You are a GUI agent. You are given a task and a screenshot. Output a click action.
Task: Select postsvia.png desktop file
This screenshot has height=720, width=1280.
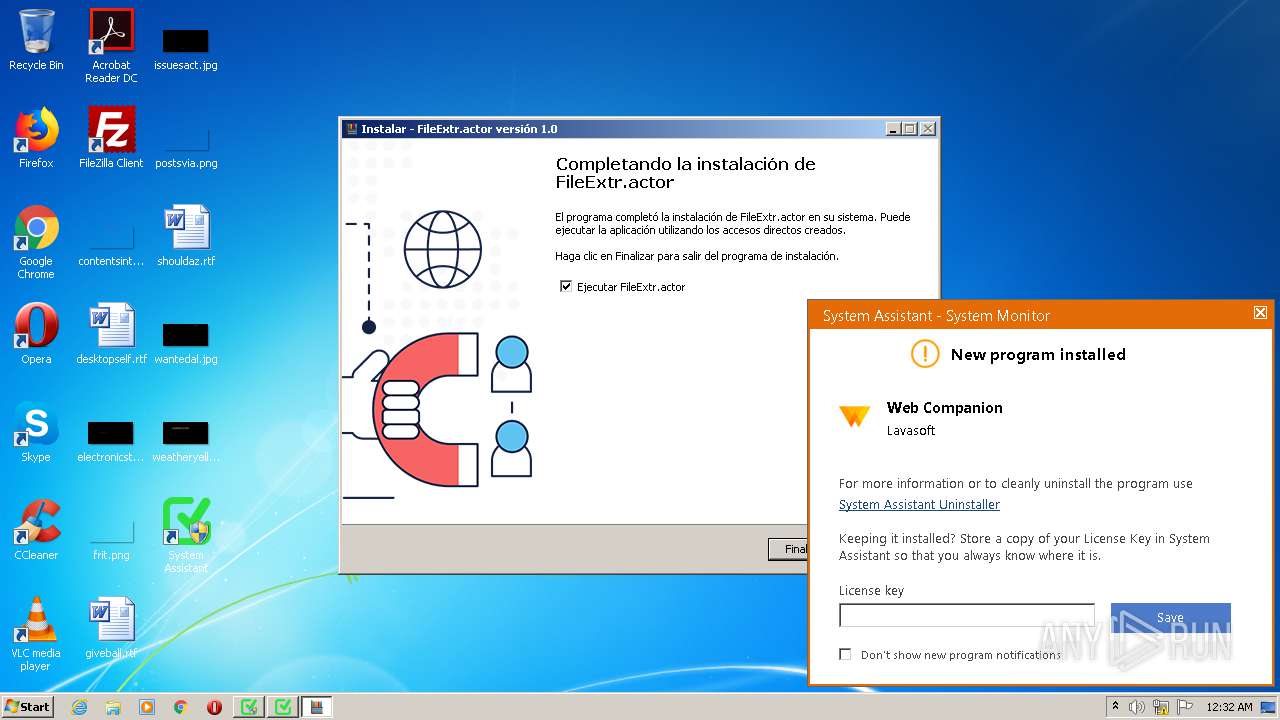186,147
